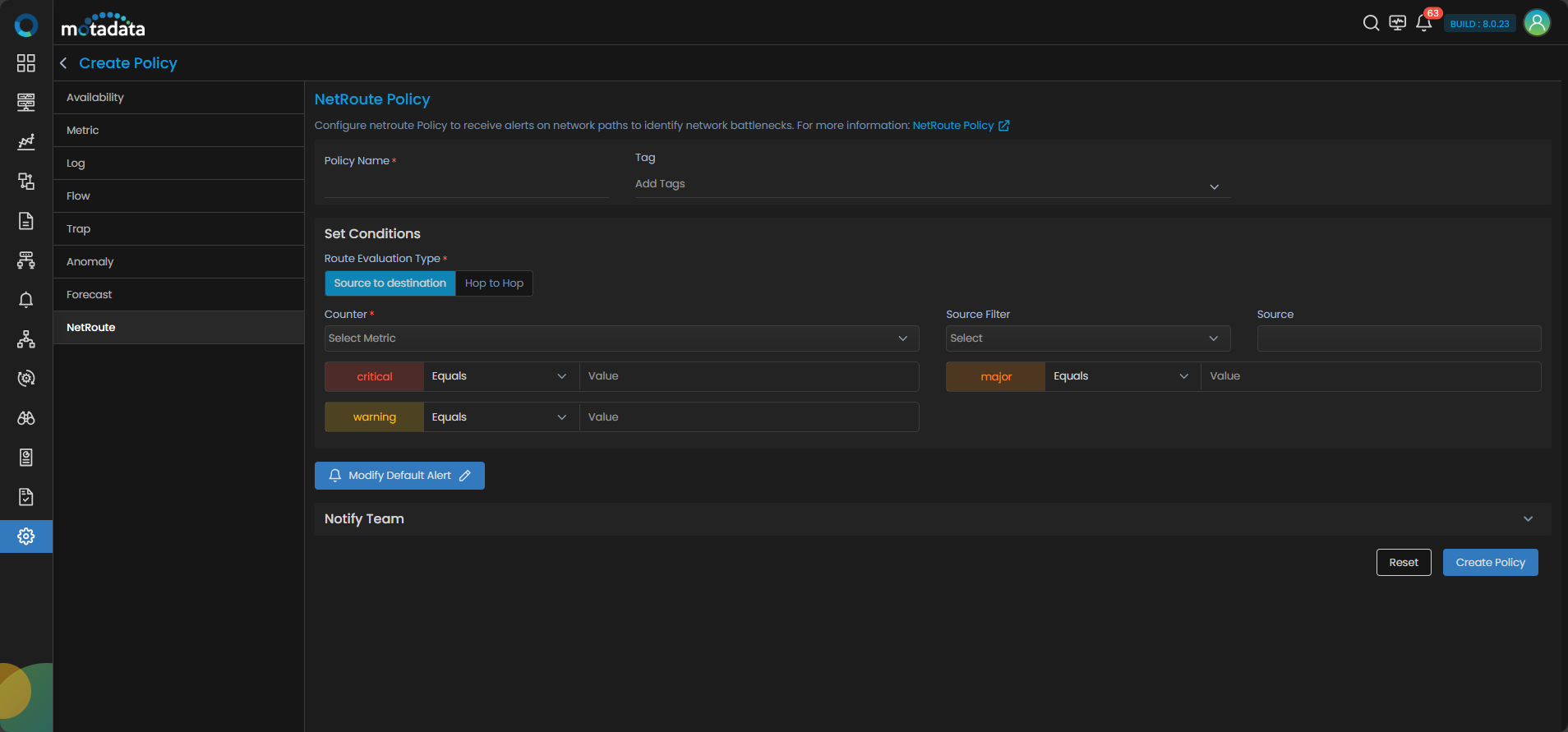The image size is (1568, 732).
Task: Select the Forecast policy tab
Action: 90,295
